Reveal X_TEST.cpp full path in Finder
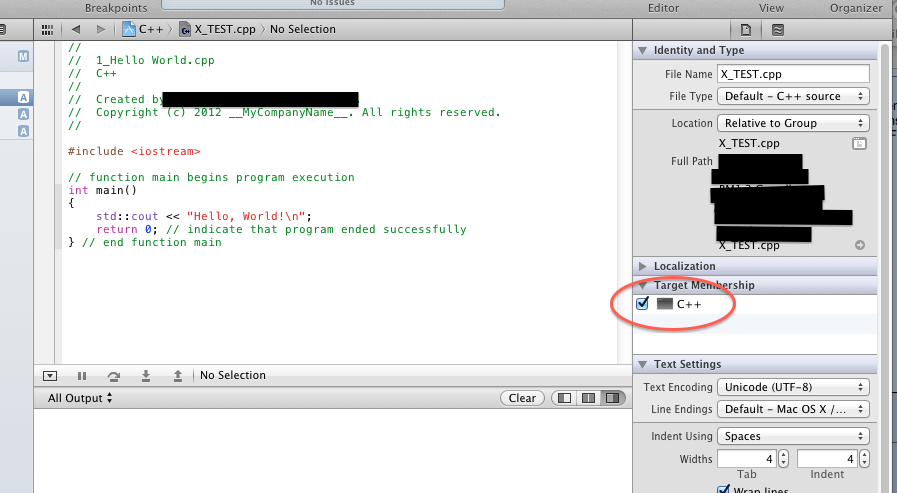Screen dimensions: 897x493 859,245
